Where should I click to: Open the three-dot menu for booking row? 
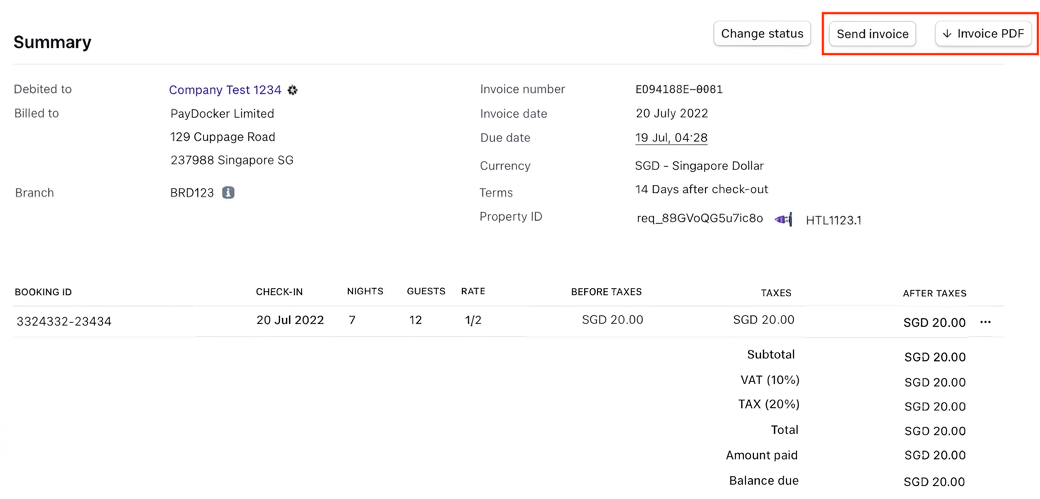pyautogui.click(x=986, y=322)
